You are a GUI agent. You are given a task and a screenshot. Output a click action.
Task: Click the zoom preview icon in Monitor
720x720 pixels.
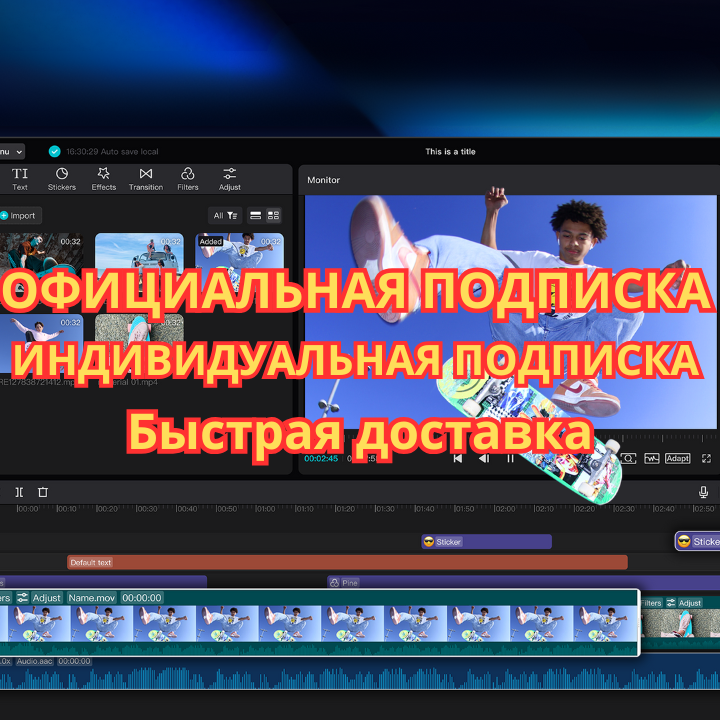click(x=628, y=458)
